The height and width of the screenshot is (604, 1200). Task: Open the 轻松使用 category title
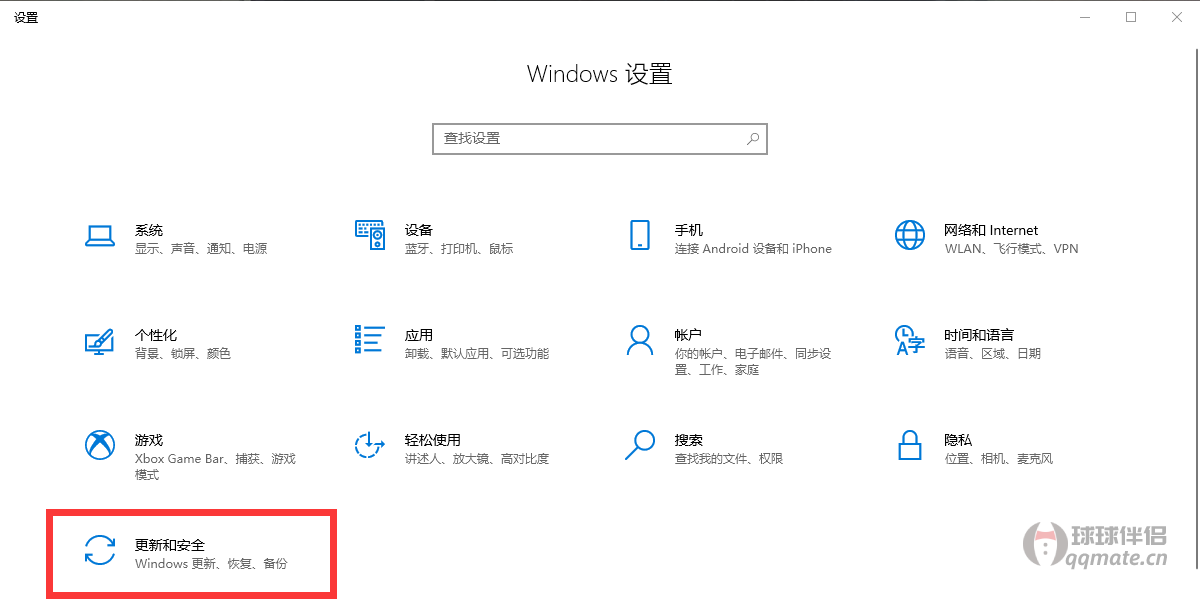pyautogui.click(x=432, y=440)
